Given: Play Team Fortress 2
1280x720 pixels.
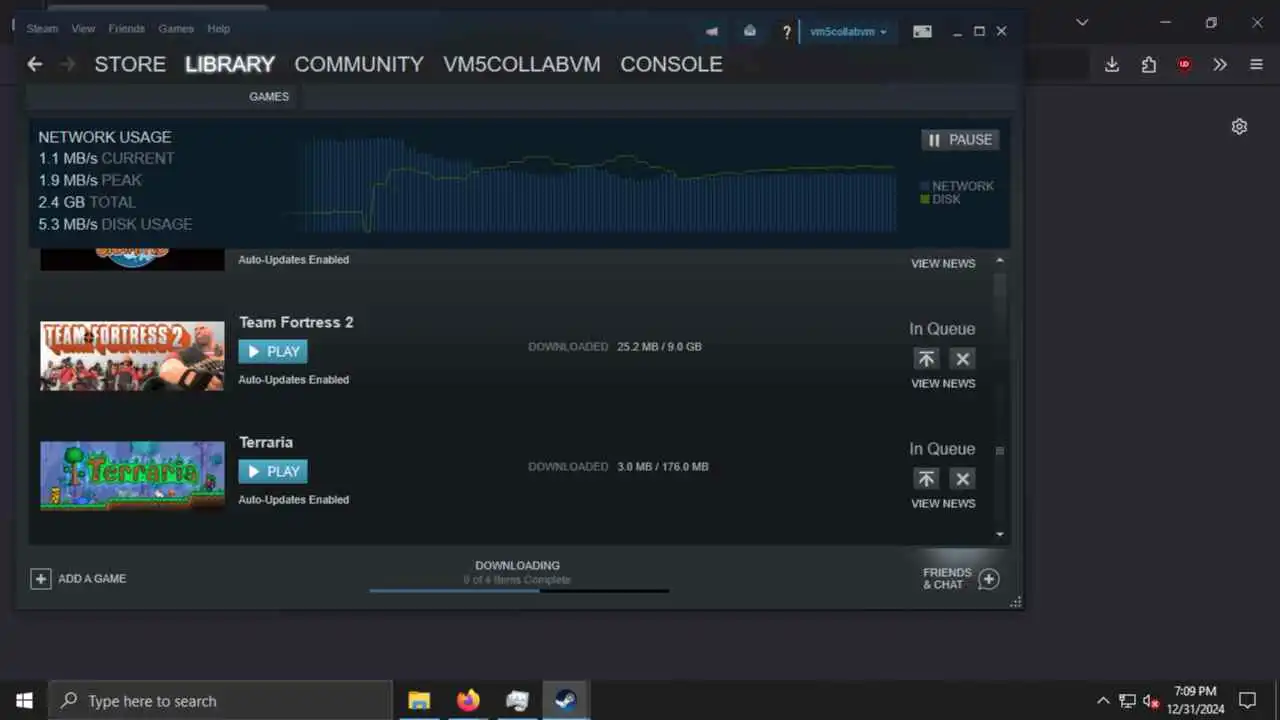Looking at the screenshot, I should tap(273, 352).
